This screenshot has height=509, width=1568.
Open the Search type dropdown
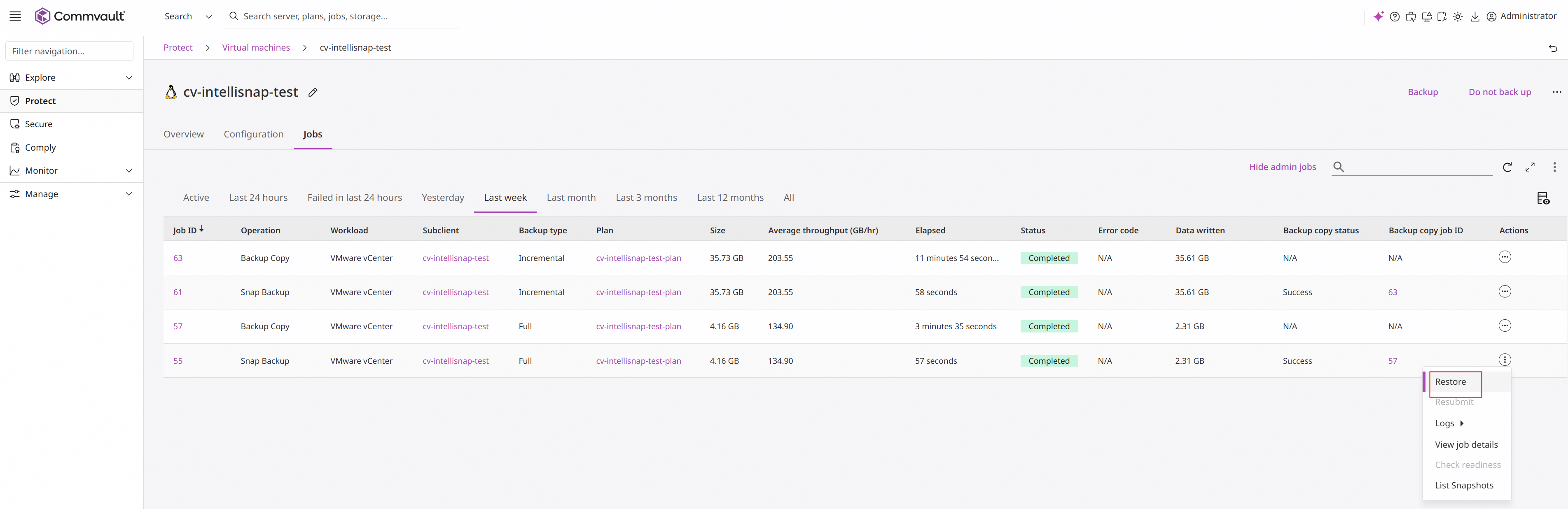point(187,16)
